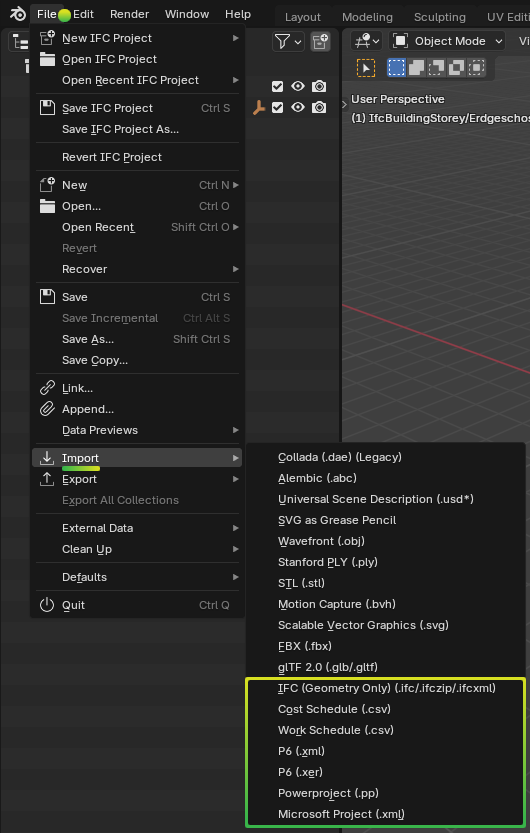Choose Revert IFC Project

coord(138,157)
